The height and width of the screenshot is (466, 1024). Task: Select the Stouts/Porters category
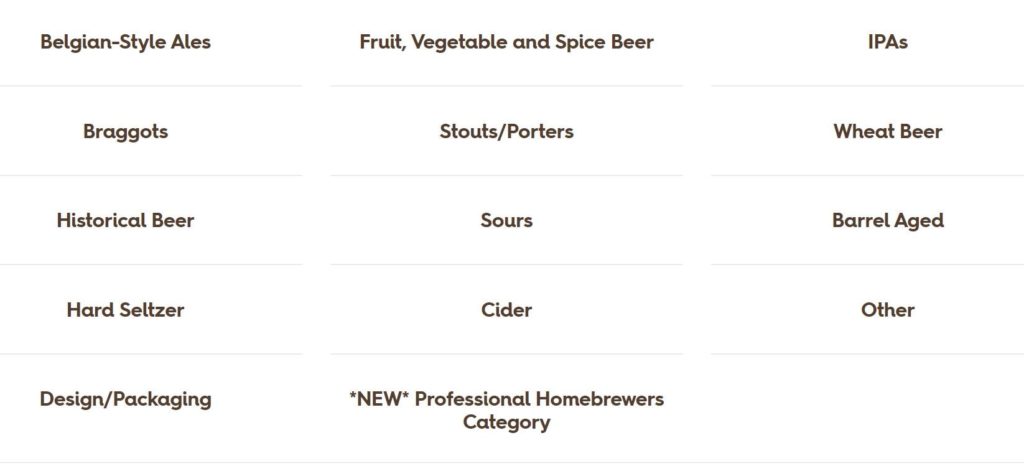tap(506, 131)
